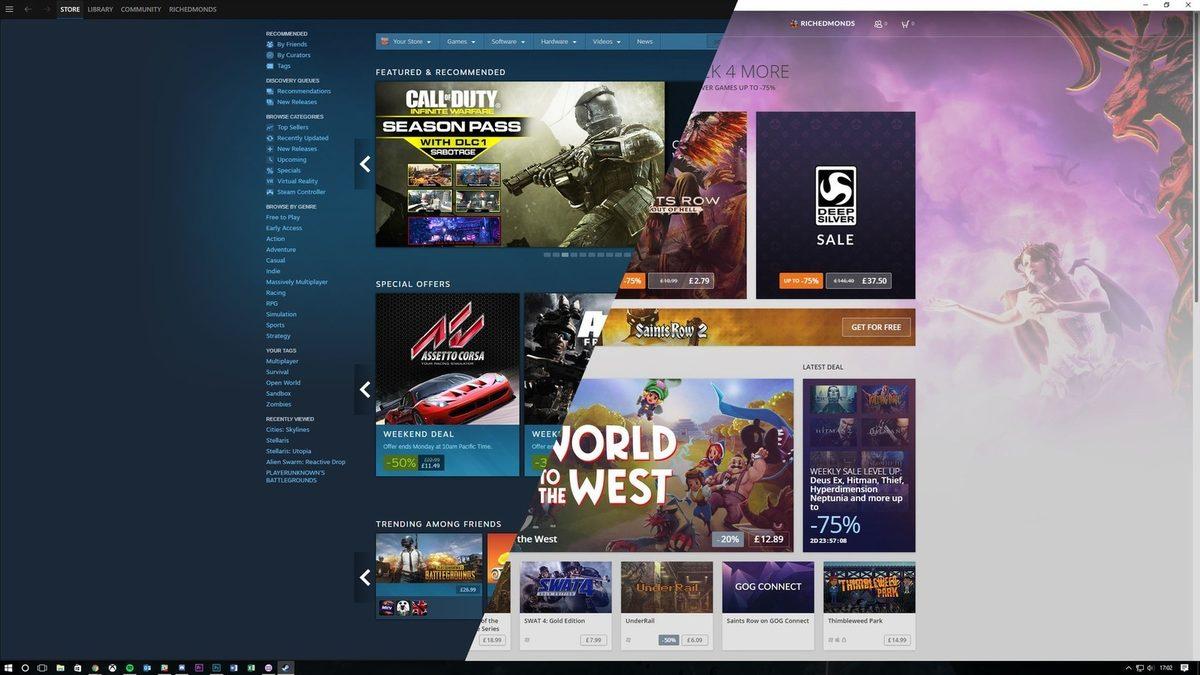This screenshot has width=1200, height=675.
Task: Open the Specials category
Action: coord(288,170)
